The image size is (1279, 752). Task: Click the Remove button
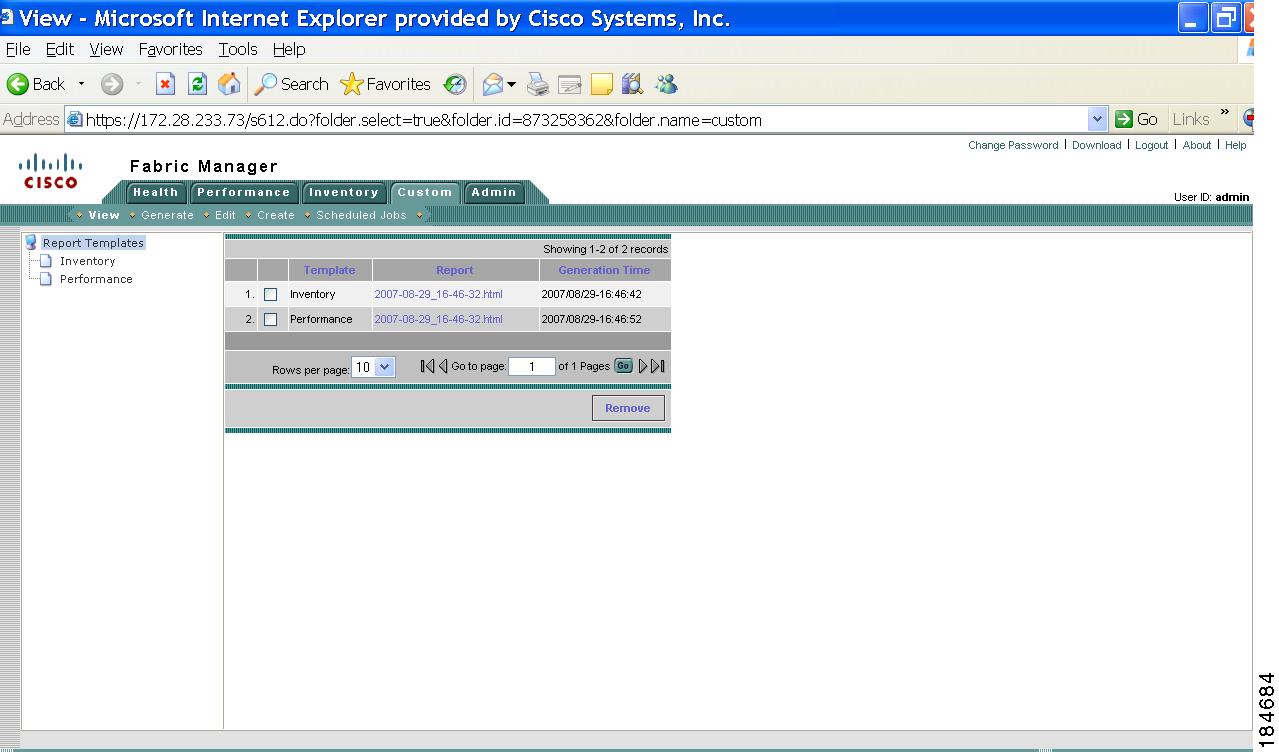coord(628,408)
